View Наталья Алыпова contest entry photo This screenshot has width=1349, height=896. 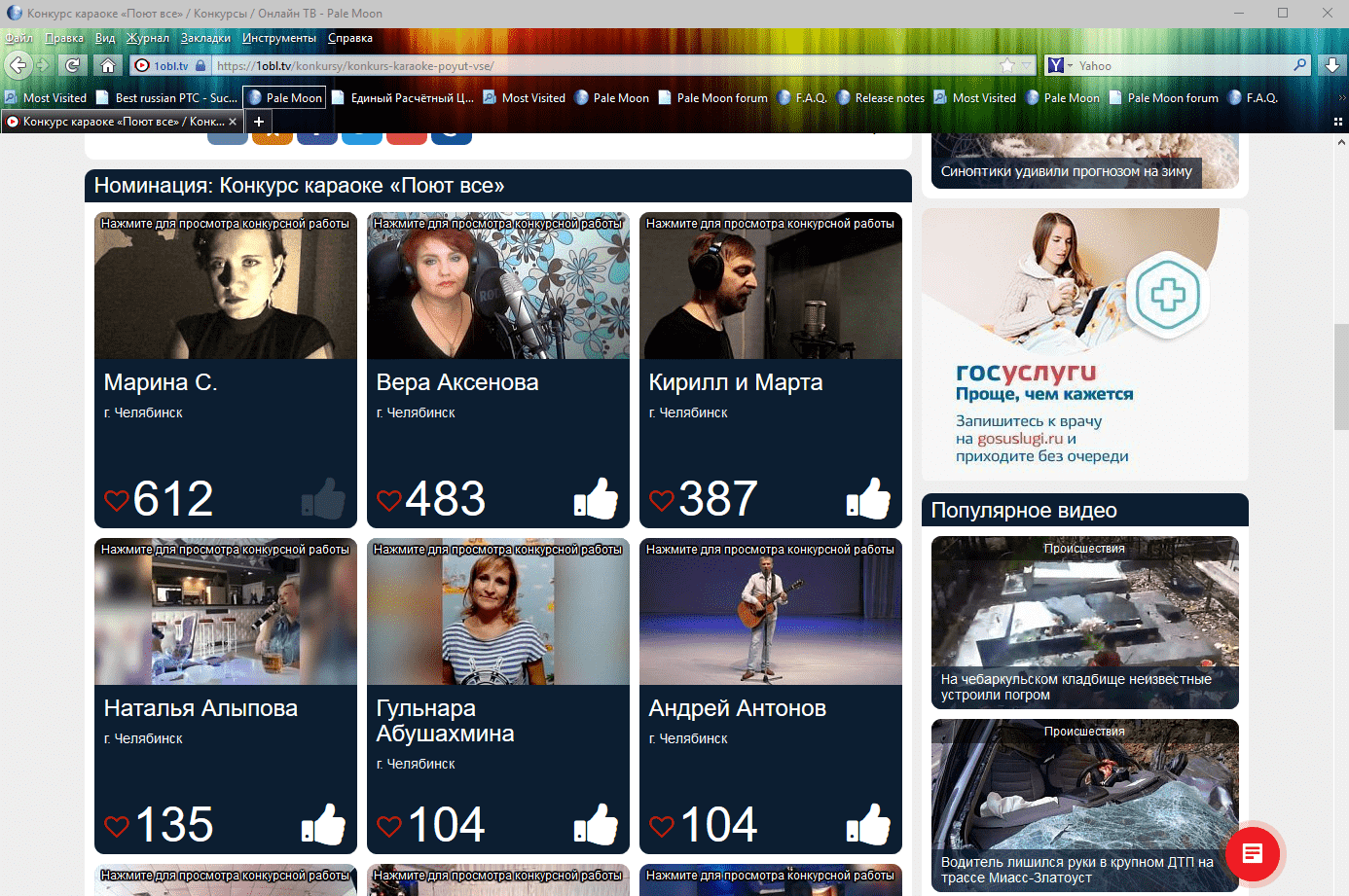[226, 612]
